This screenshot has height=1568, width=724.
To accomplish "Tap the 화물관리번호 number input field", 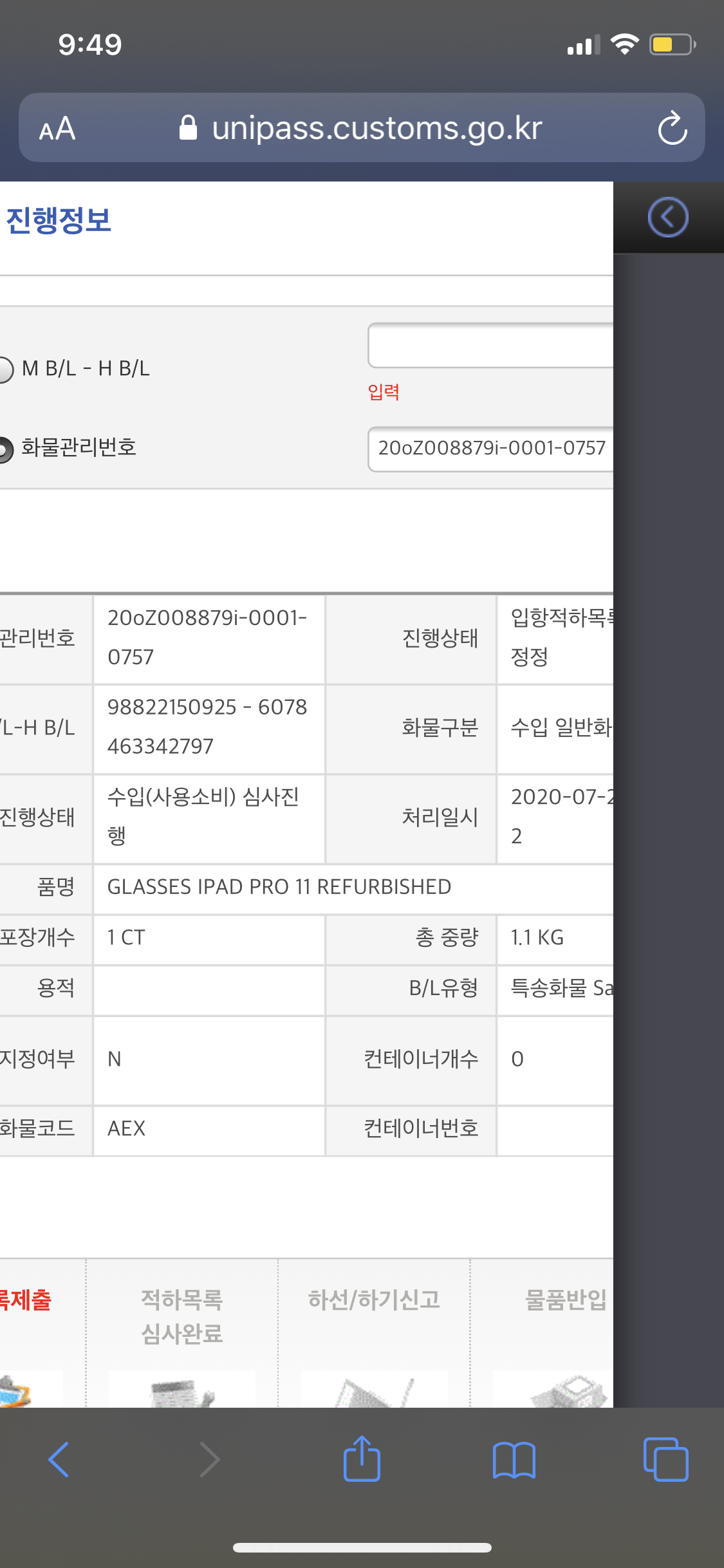I will (x=490, y=449).
